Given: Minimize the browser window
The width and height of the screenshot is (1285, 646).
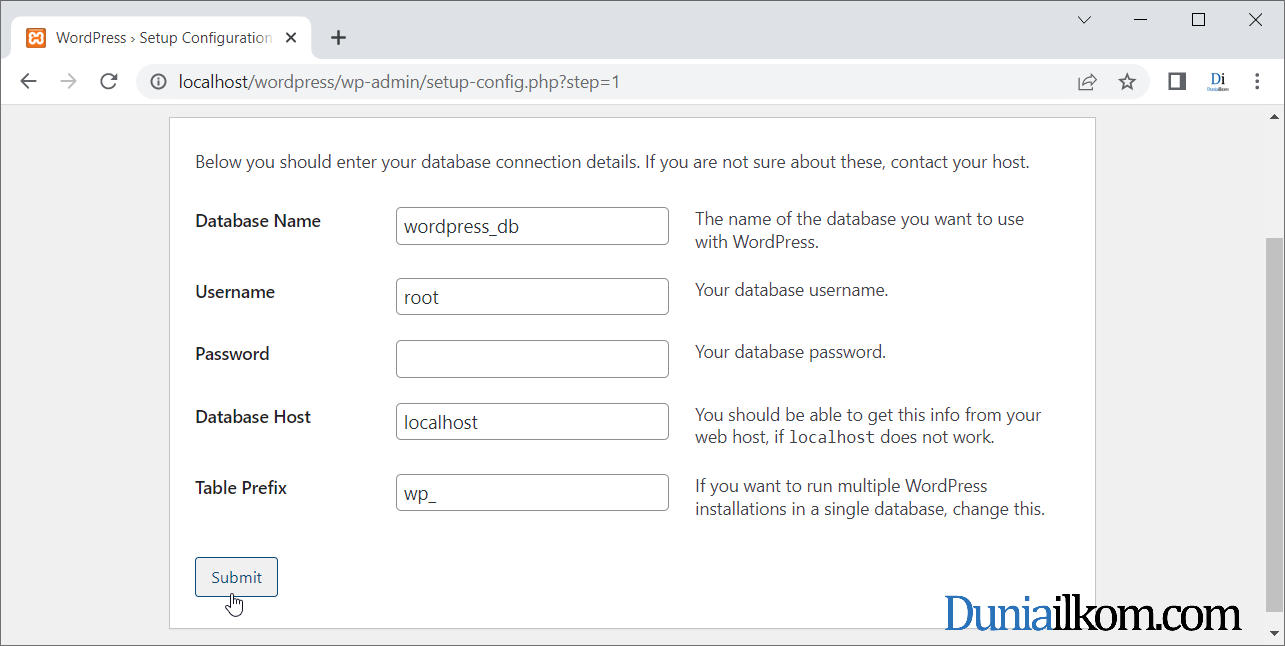Looking at the screenshot, I should click(1142, 19).
